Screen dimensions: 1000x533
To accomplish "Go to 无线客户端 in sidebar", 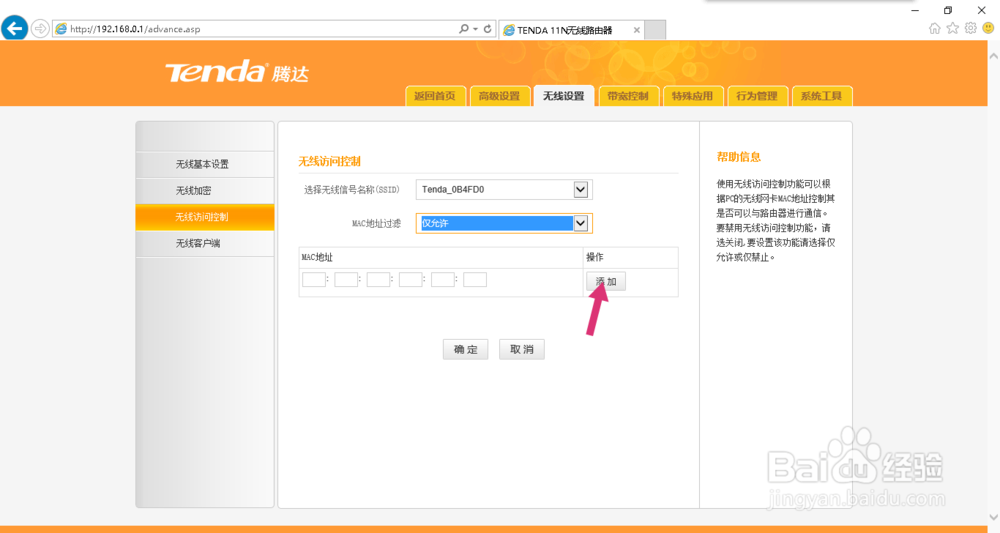I will click(x=205, y=244).
